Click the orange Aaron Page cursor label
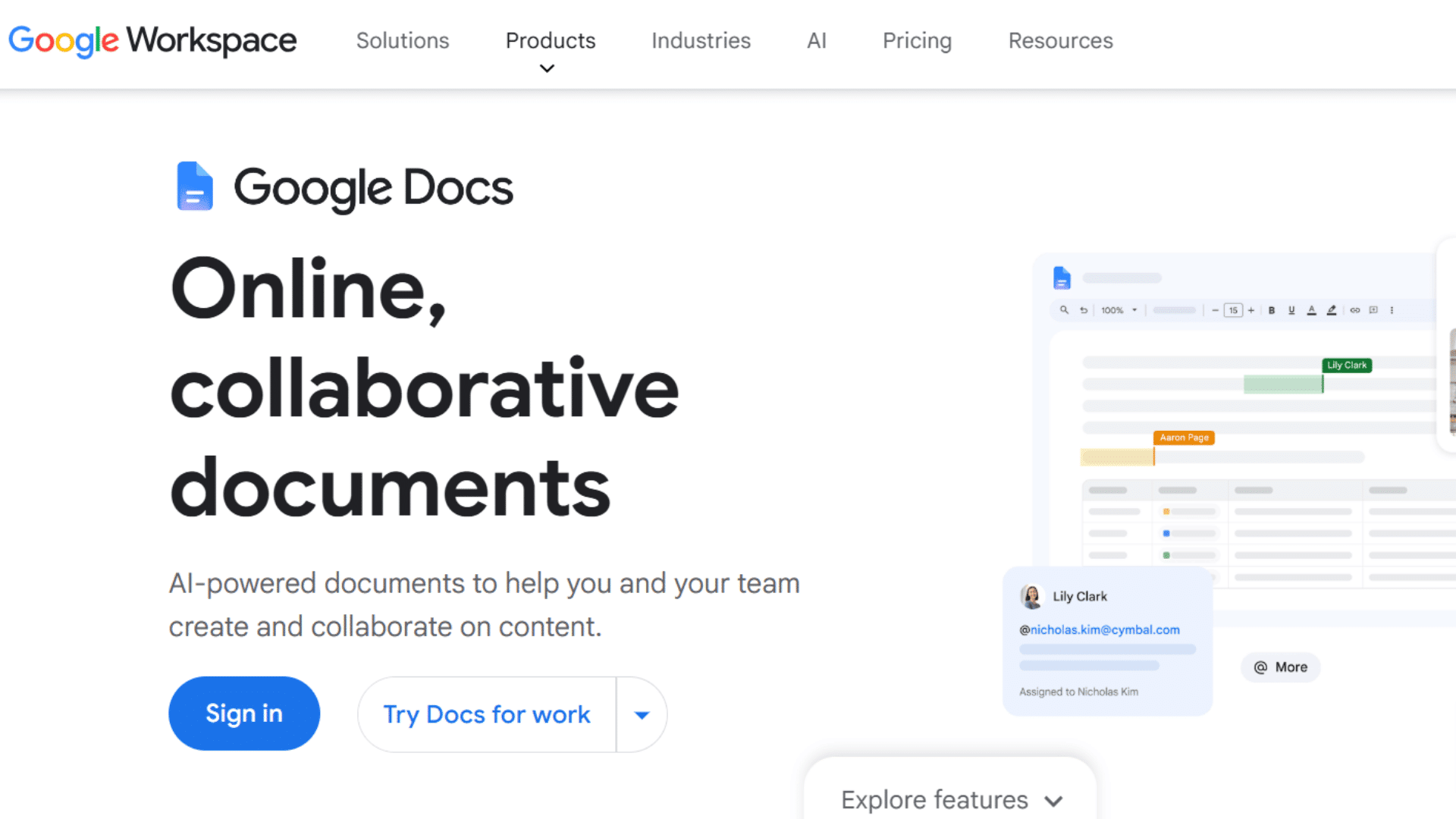The image size is (1456, 819). [1184, 438]
